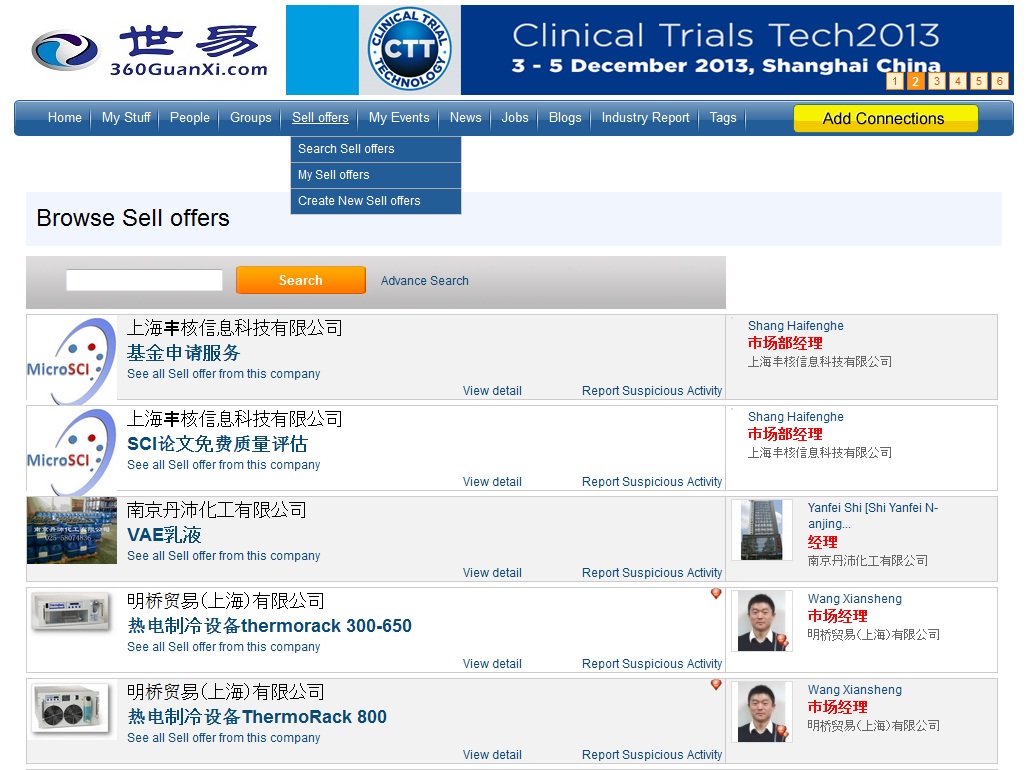The width and height of the screenshot is (1031, 770).
Task: Click the orange Search button
Action: (300, 280)
